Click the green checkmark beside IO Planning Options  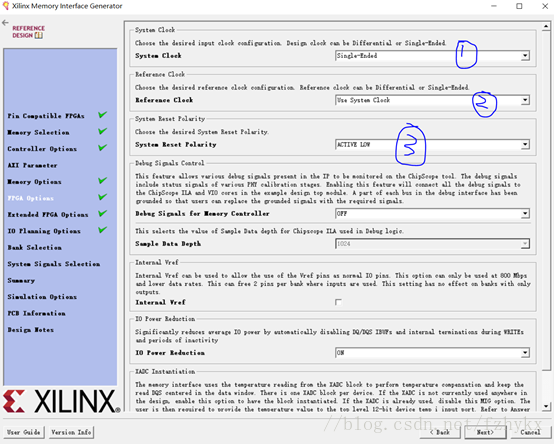pos(102,230)
